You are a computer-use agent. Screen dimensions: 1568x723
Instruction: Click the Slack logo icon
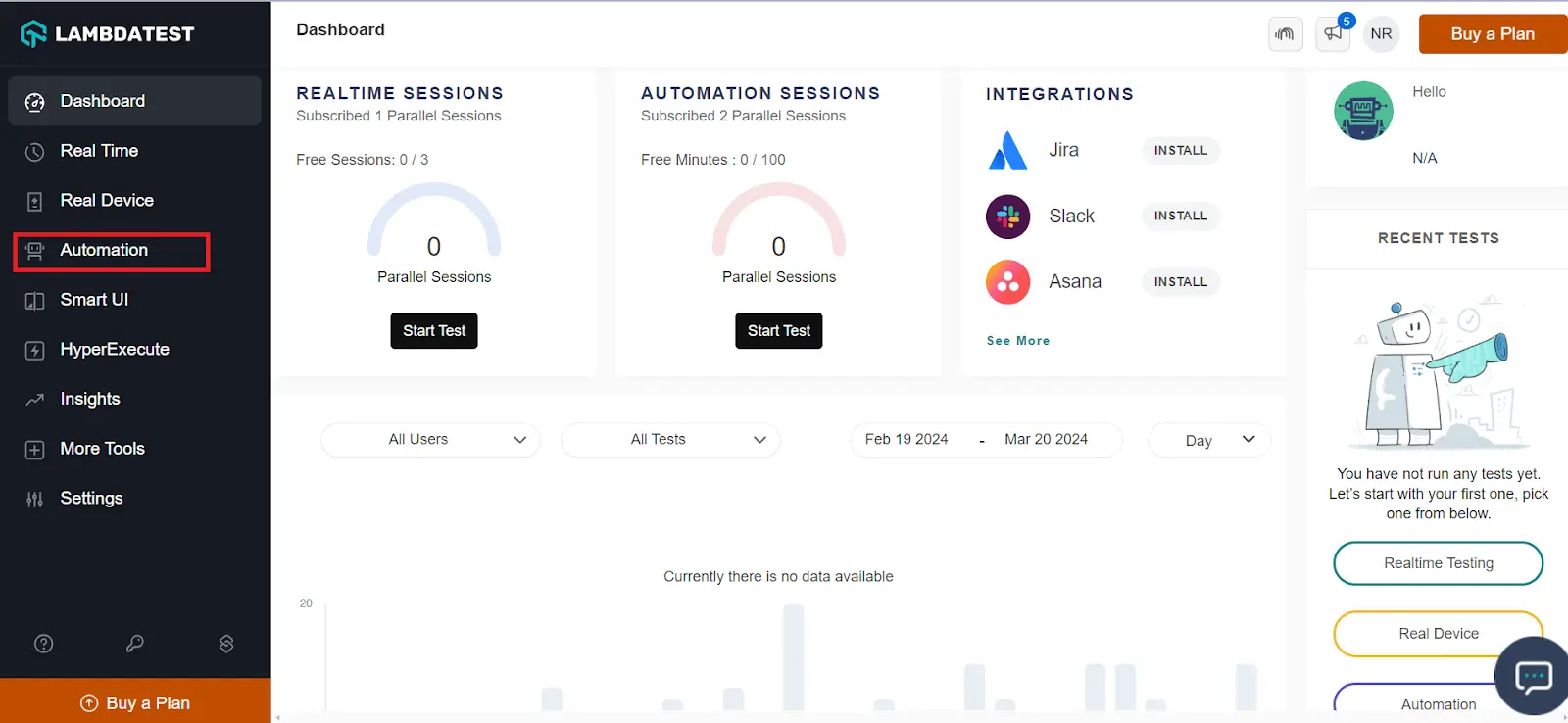[x=1007, y=217]
